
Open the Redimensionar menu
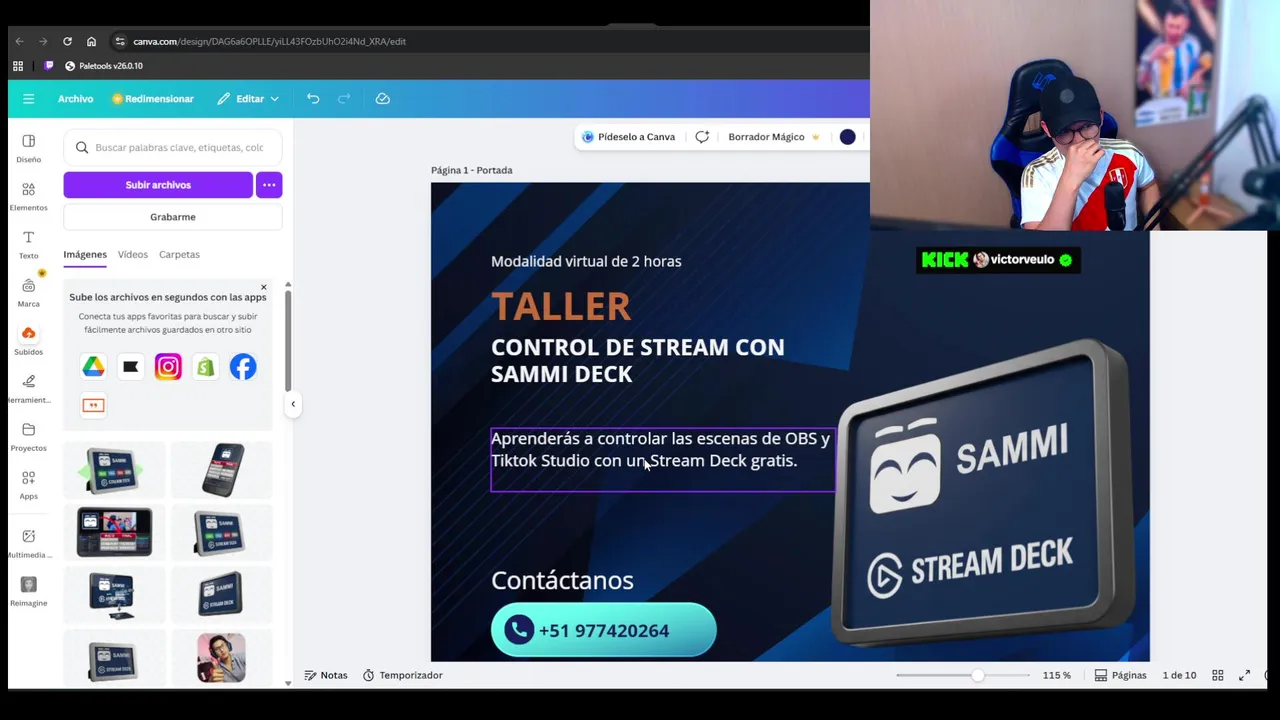click(153, 99)
